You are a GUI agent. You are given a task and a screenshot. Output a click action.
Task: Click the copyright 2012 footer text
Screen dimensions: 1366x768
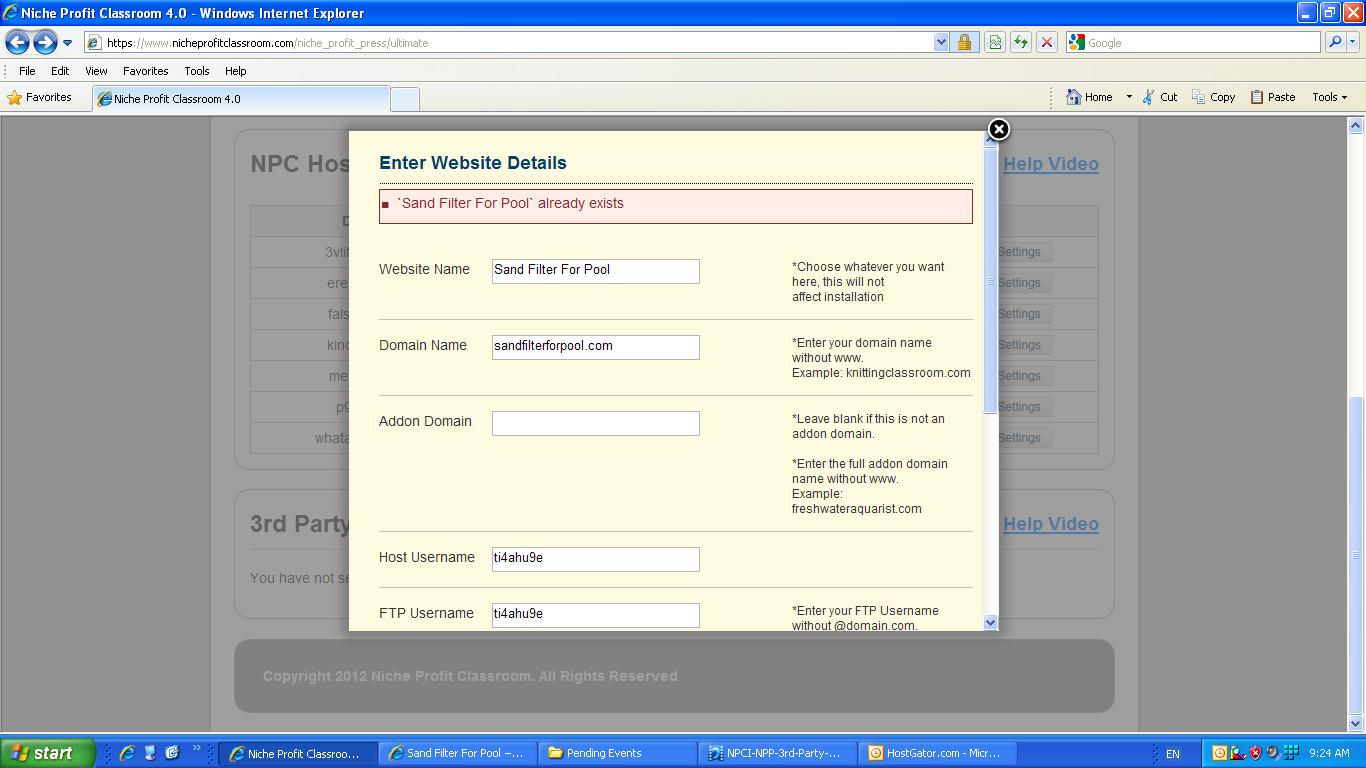point(470,676)
